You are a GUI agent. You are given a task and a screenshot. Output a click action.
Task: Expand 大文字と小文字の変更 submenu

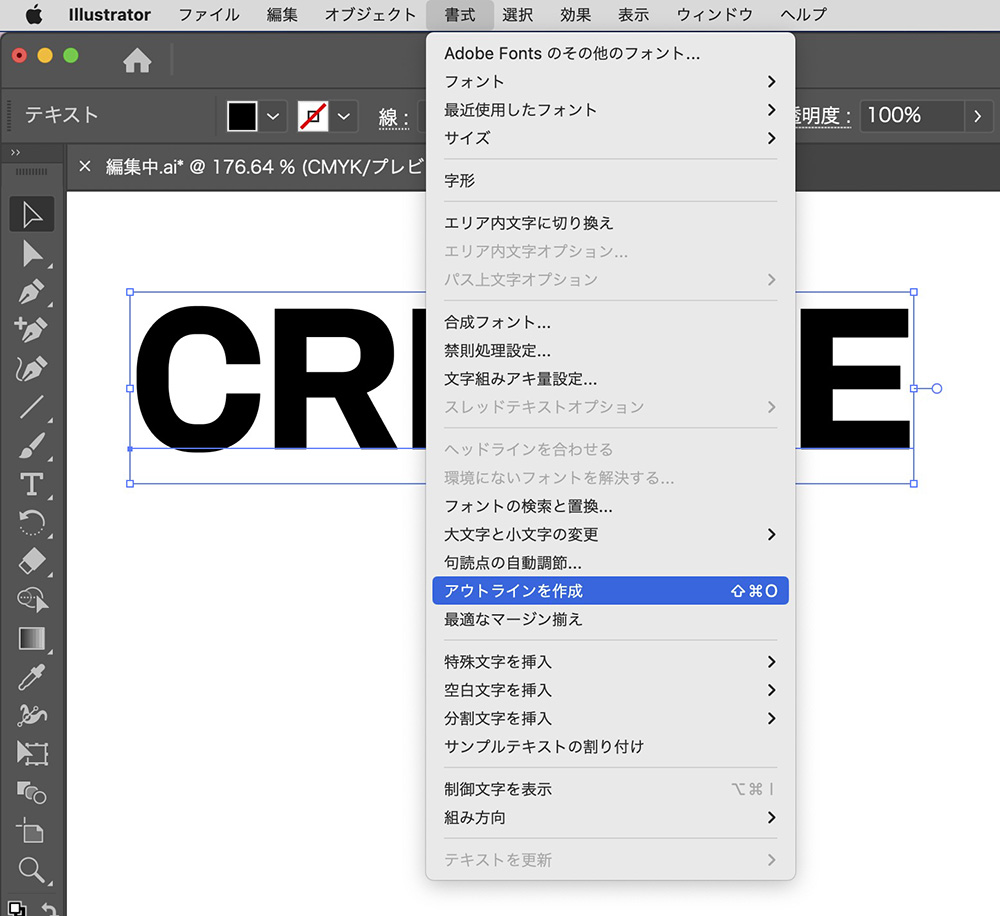610,534
